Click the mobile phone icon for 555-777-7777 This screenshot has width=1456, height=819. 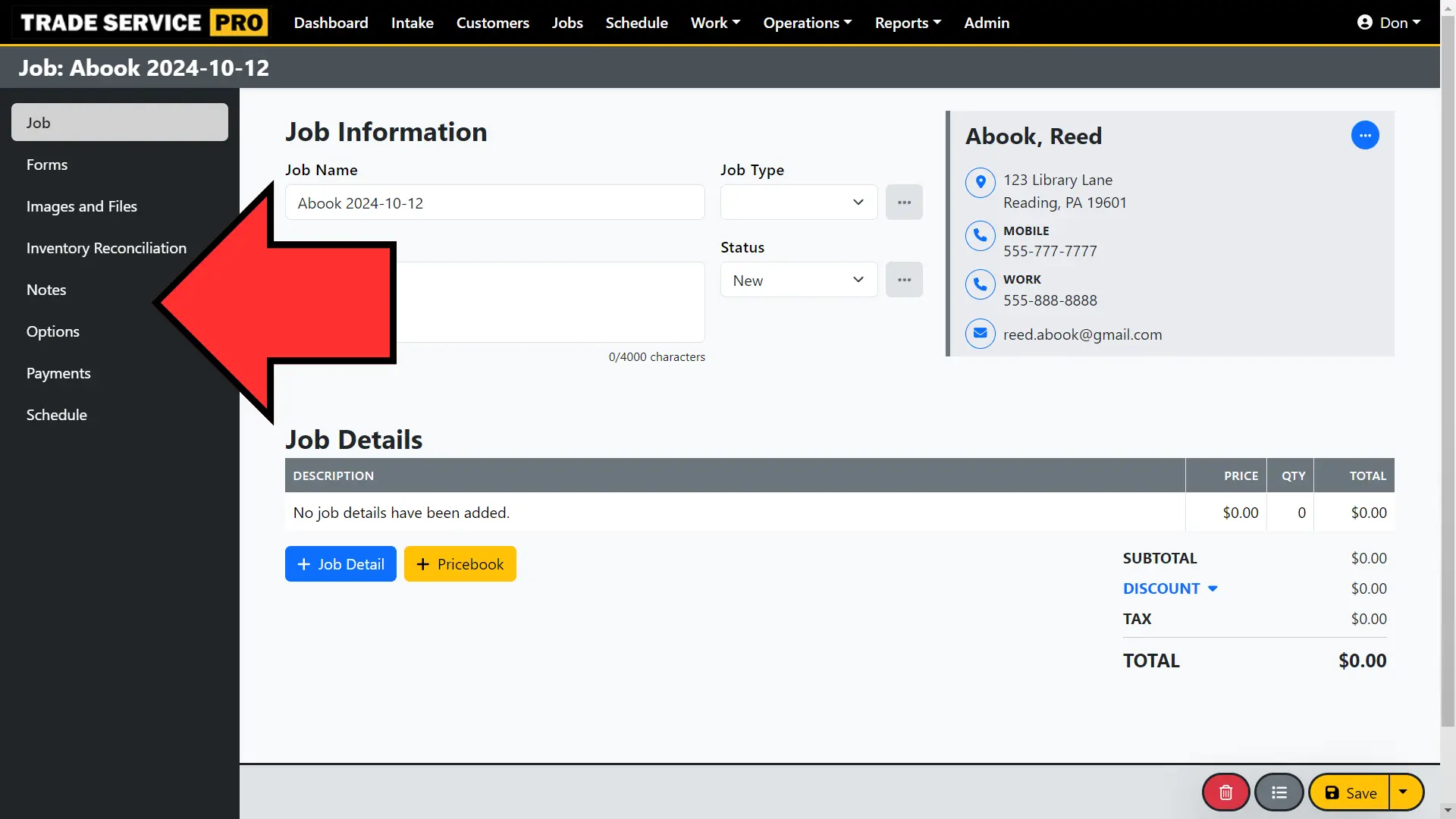(x=980, y=236)
